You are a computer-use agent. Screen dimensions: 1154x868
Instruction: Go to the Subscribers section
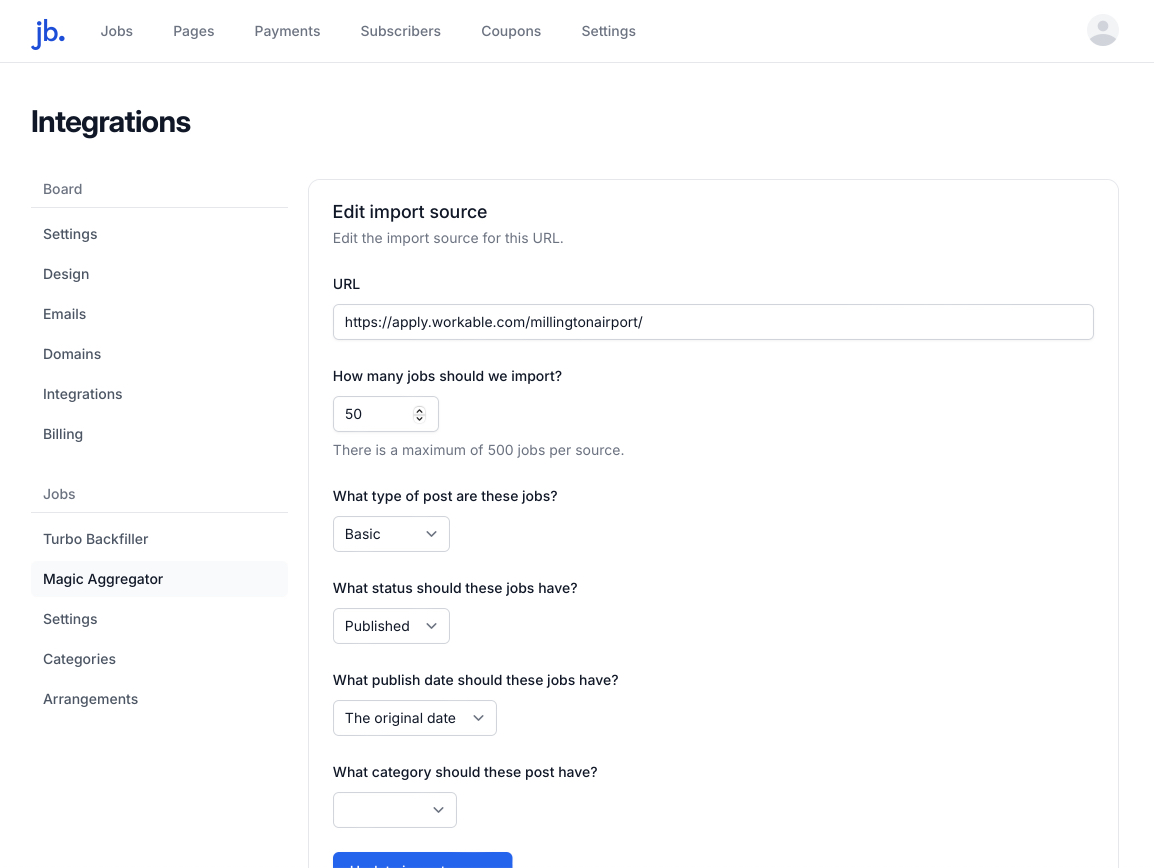400,31
